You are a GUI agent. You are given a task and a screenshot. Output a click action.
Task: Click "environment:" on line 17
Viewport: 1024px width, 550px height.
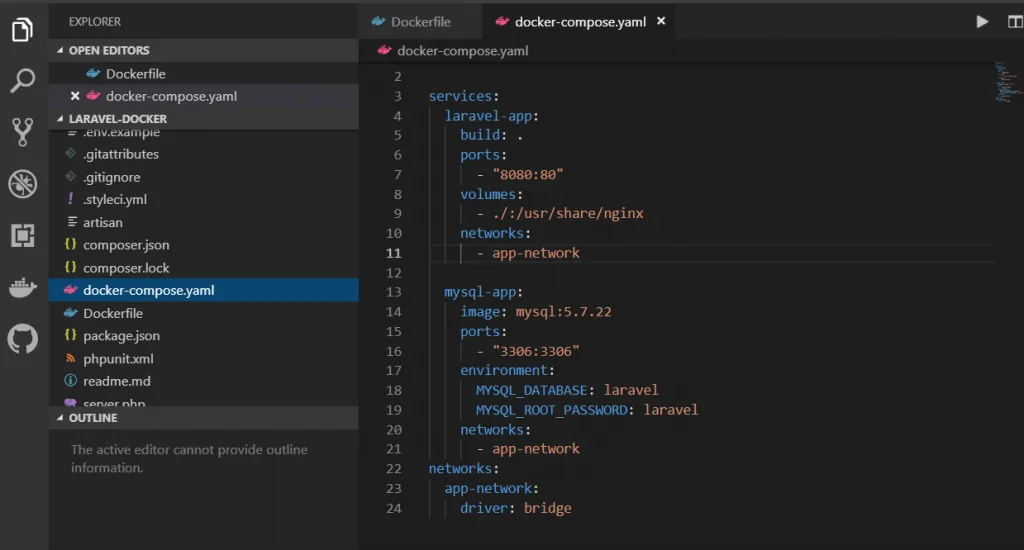tap(507, 370)
